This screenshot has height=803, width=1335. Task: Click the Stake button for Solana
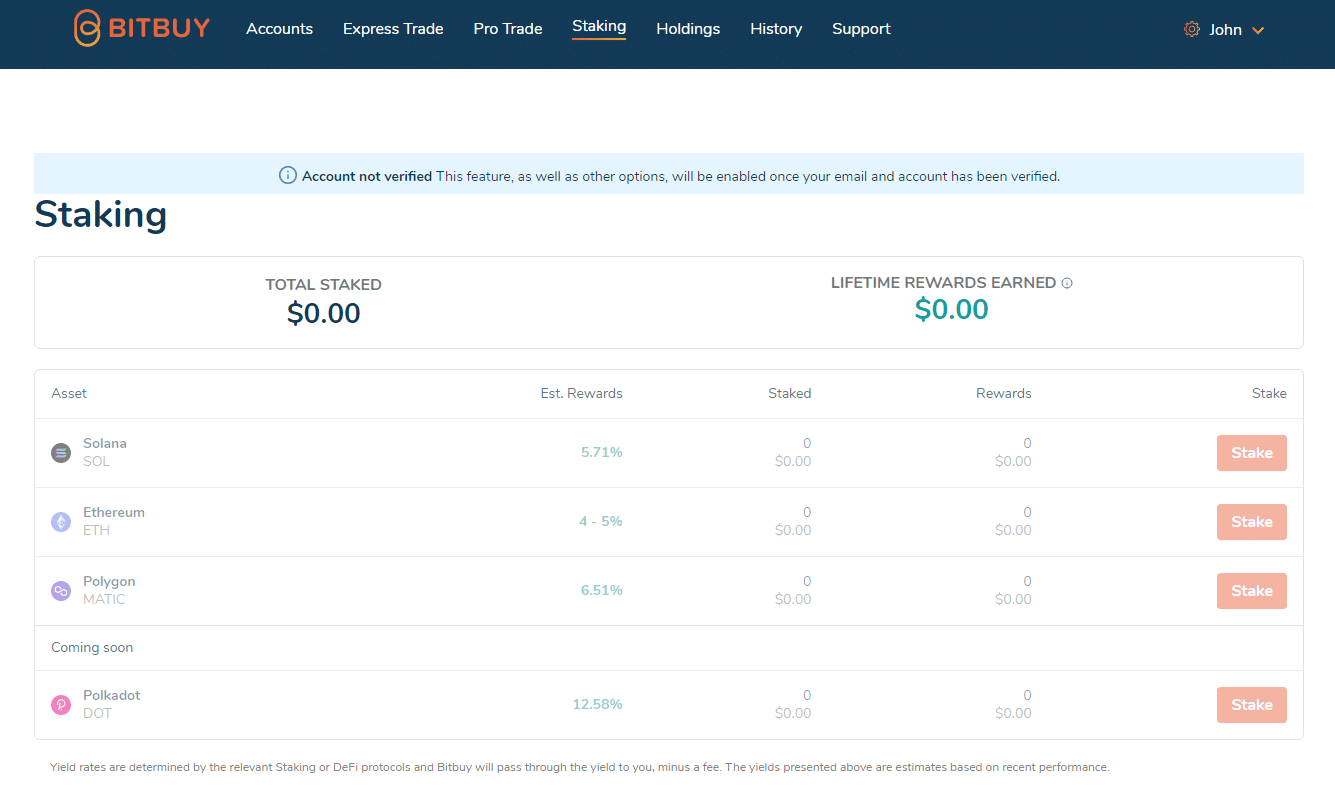[1252, 453]
